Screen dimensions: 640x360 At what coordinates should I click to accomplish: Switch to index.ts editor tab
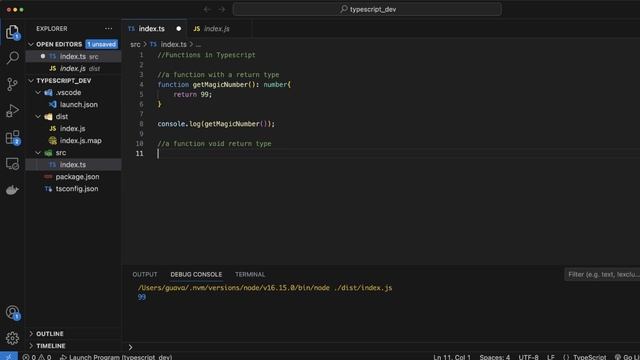tap(155, 29)
